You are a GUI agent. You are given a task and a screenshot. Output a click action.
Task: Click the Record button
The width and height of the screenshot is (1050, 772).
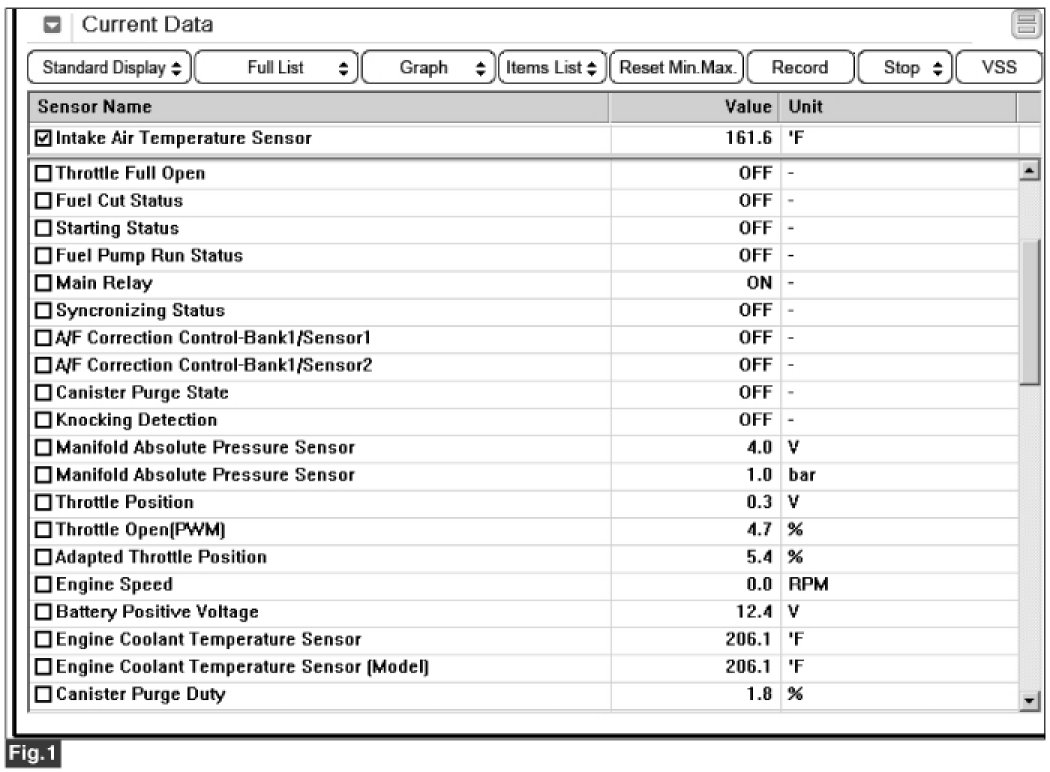click(x=799, y=68)
